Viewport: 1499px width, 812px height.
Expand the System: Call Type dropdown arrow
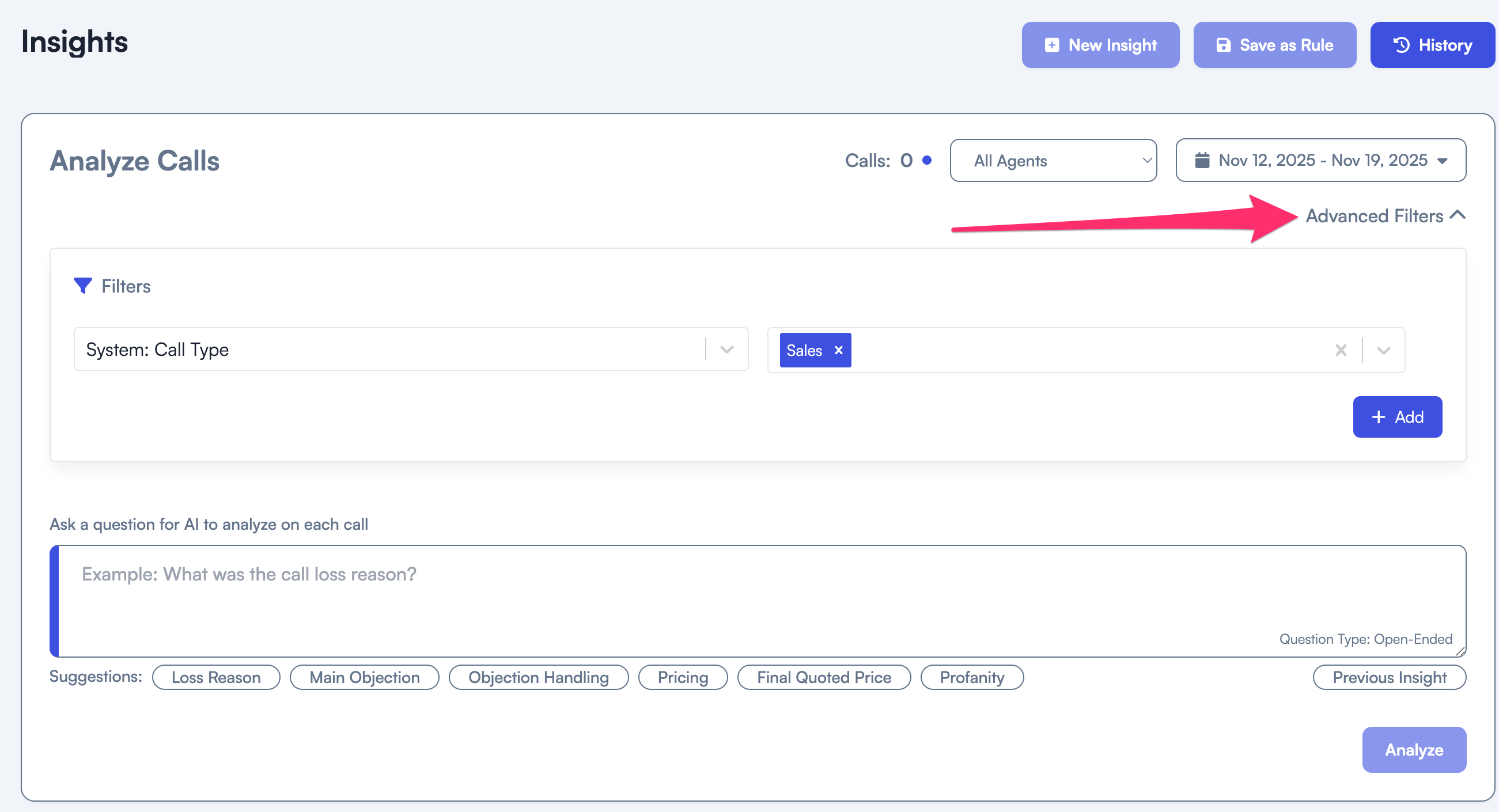726,350
